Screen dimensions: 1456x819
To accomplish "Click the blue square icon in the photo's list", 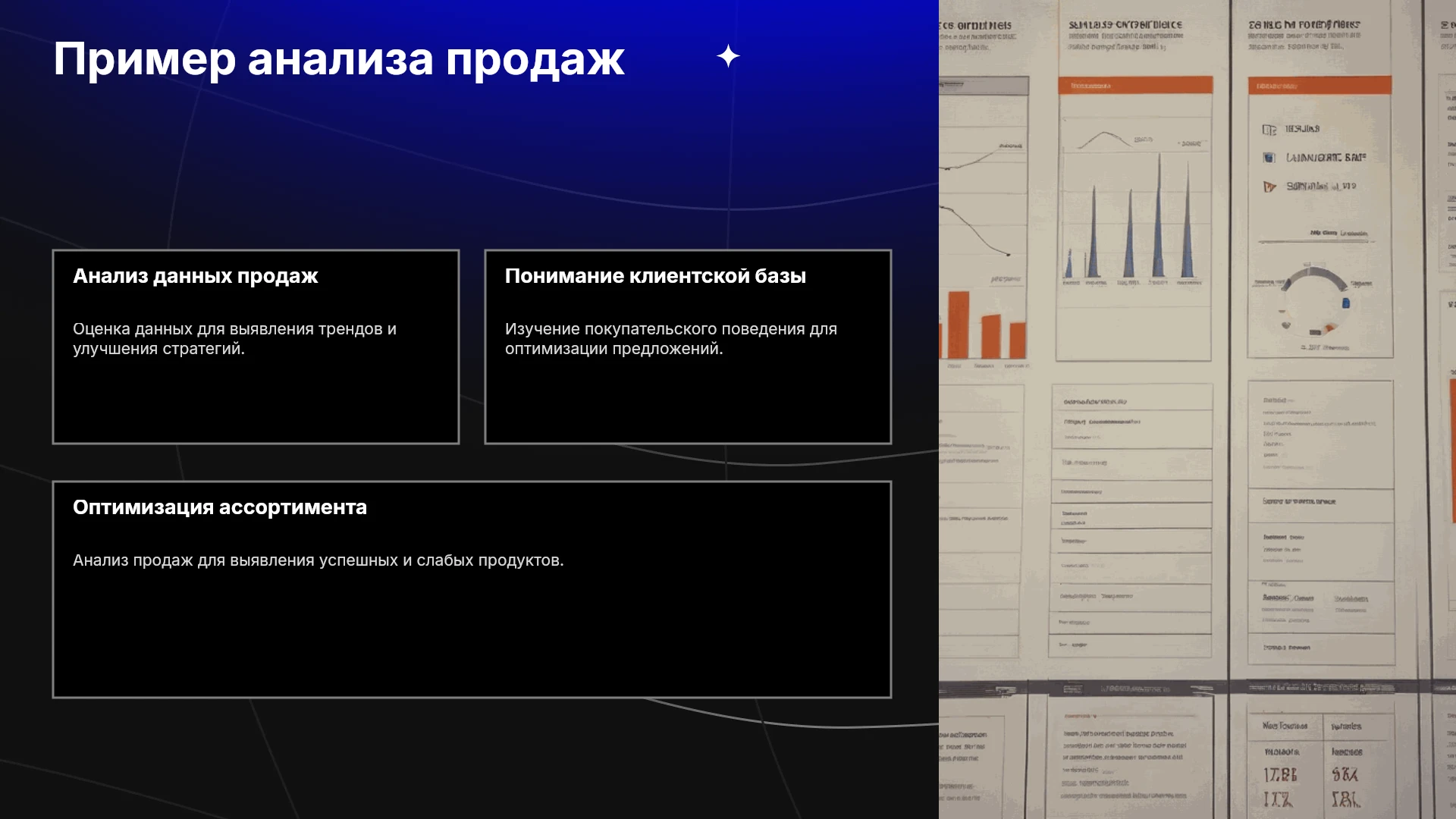I will click(1269, 158).
